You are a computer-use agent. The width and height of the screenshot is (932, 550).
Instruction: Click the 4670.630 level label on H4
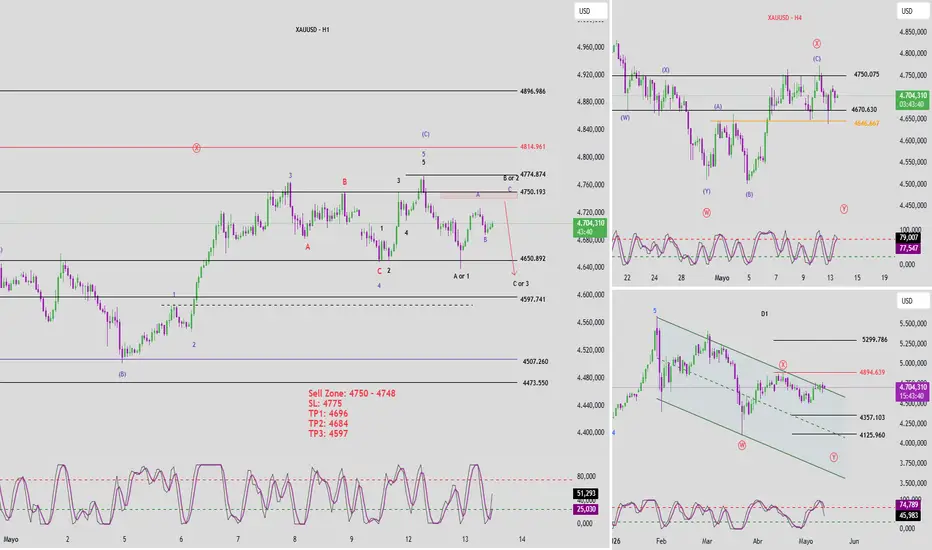pyautogui.click(x=864, y=110)
